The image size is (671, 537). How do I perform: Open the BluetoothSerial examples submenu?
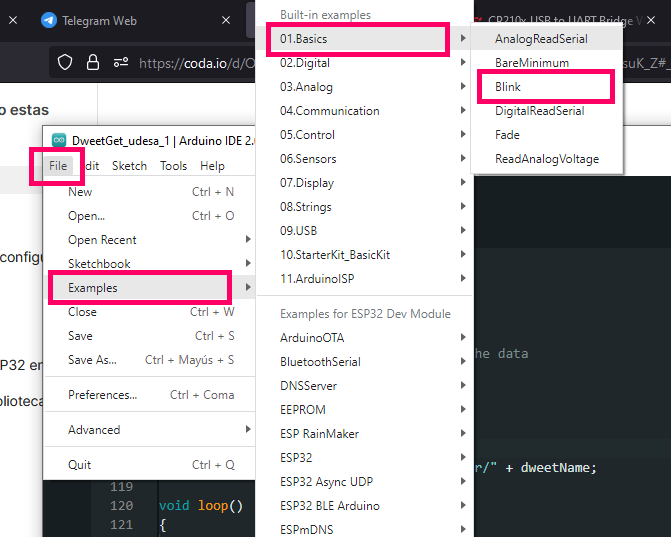pos(365,361)
